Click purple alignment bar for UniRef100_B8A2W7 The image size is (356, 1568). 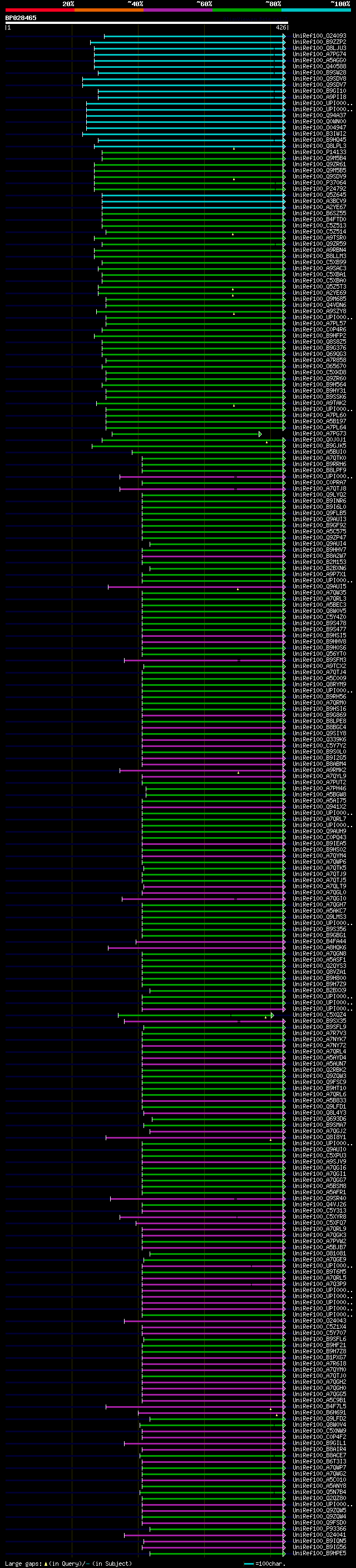click(x=213, y=556)
